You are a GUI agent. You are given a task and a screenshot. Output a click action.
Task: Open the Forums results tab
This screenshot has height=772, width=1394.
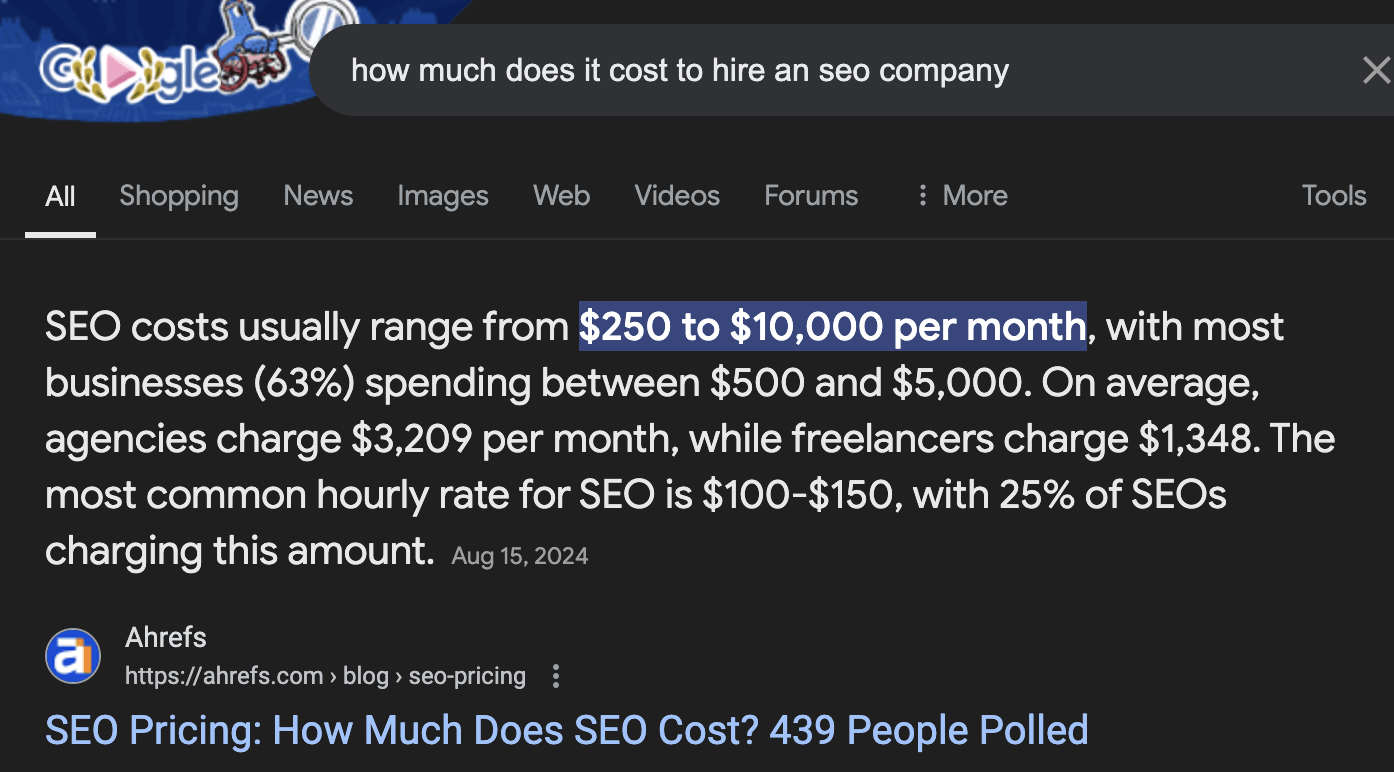coord(811,195)
